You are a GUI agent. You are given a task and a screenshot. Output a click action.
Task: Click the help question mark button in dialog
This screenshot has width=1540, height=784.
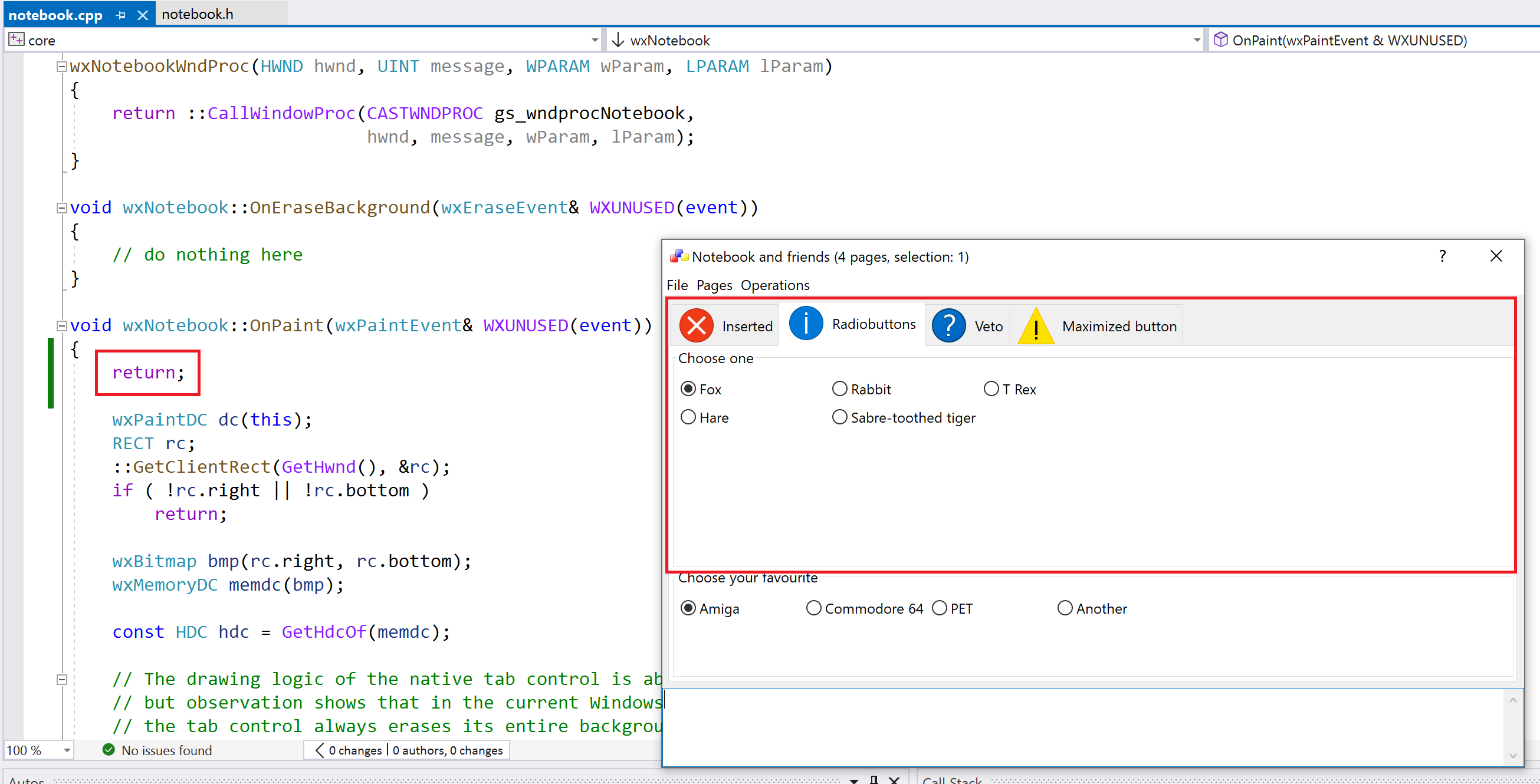tap(1443, 256)
